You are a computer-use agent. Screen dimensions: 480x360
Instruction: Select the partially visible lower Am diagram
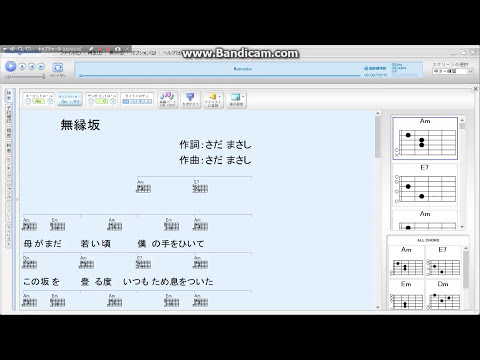pyautogui.click(x=425, y=220)
